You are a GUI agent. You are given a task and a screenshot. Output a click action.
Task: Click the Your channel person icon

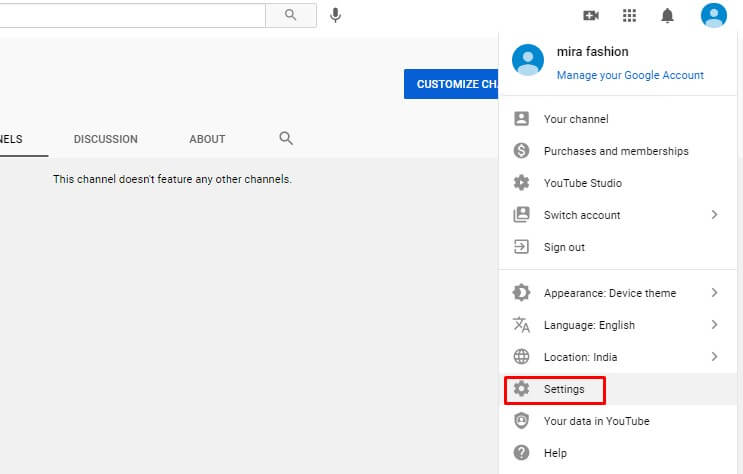(x=521, y=118)
